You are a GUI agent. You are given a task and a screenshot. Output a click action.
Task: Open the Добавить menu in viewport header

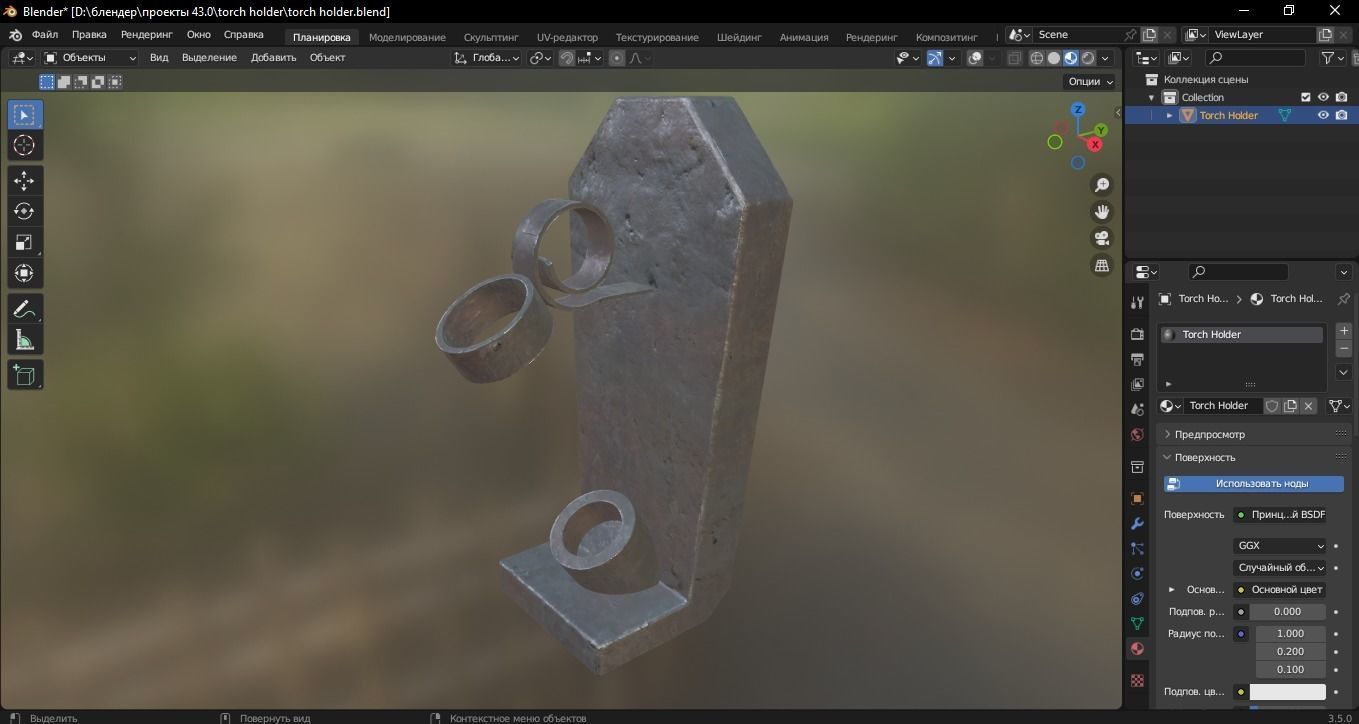tap(274, 58)
